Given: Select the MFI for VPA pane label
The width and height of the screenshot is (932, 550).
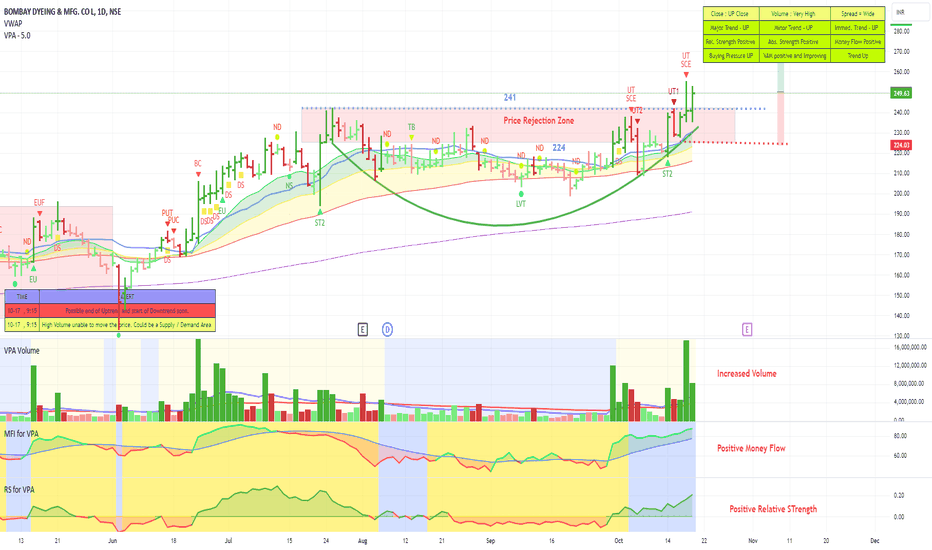Looking at the screenshot, I should (x=21, y=434).
